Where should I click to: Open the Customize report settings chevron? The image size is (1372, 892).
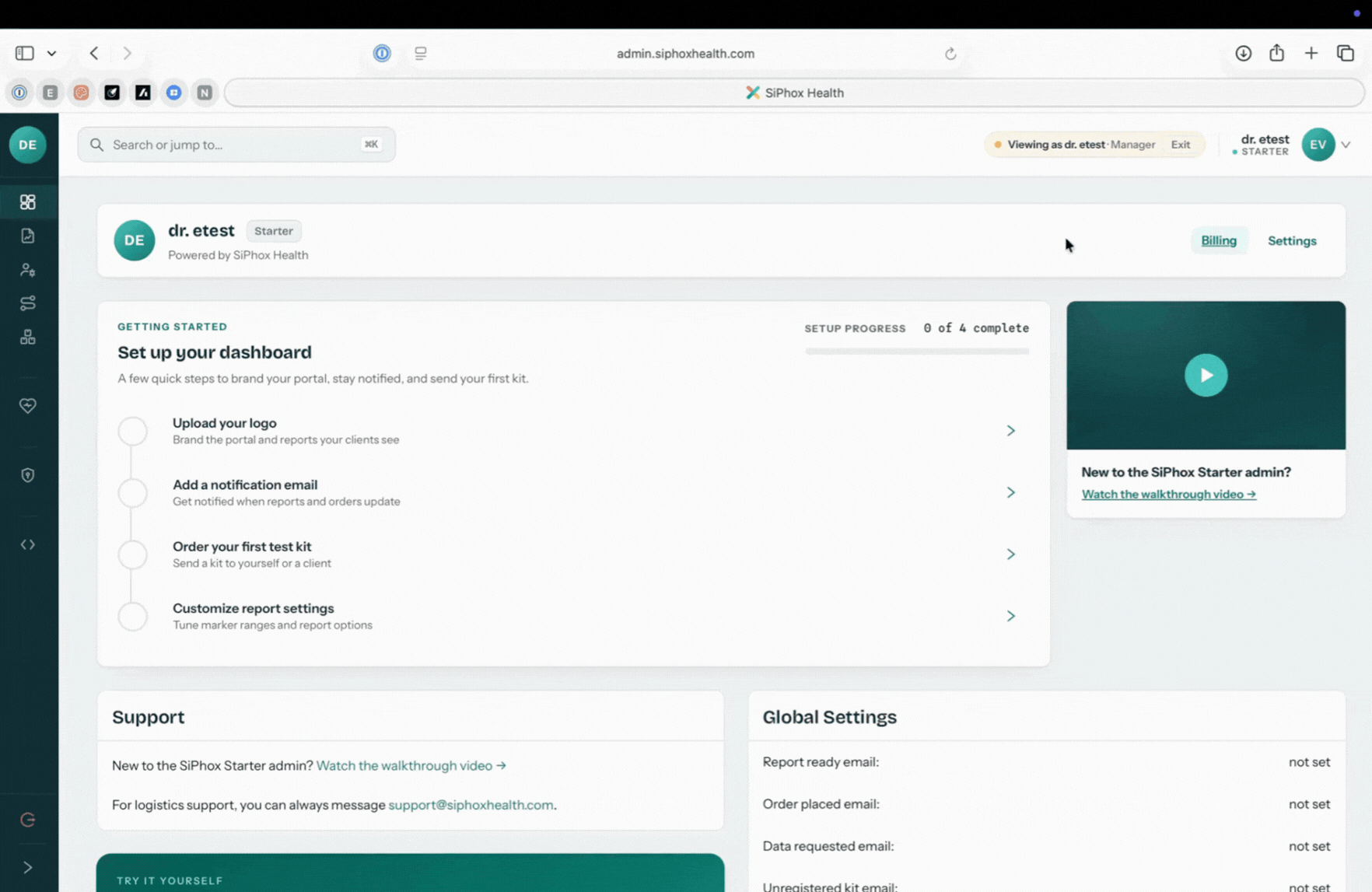click(x=1010, y=616)
